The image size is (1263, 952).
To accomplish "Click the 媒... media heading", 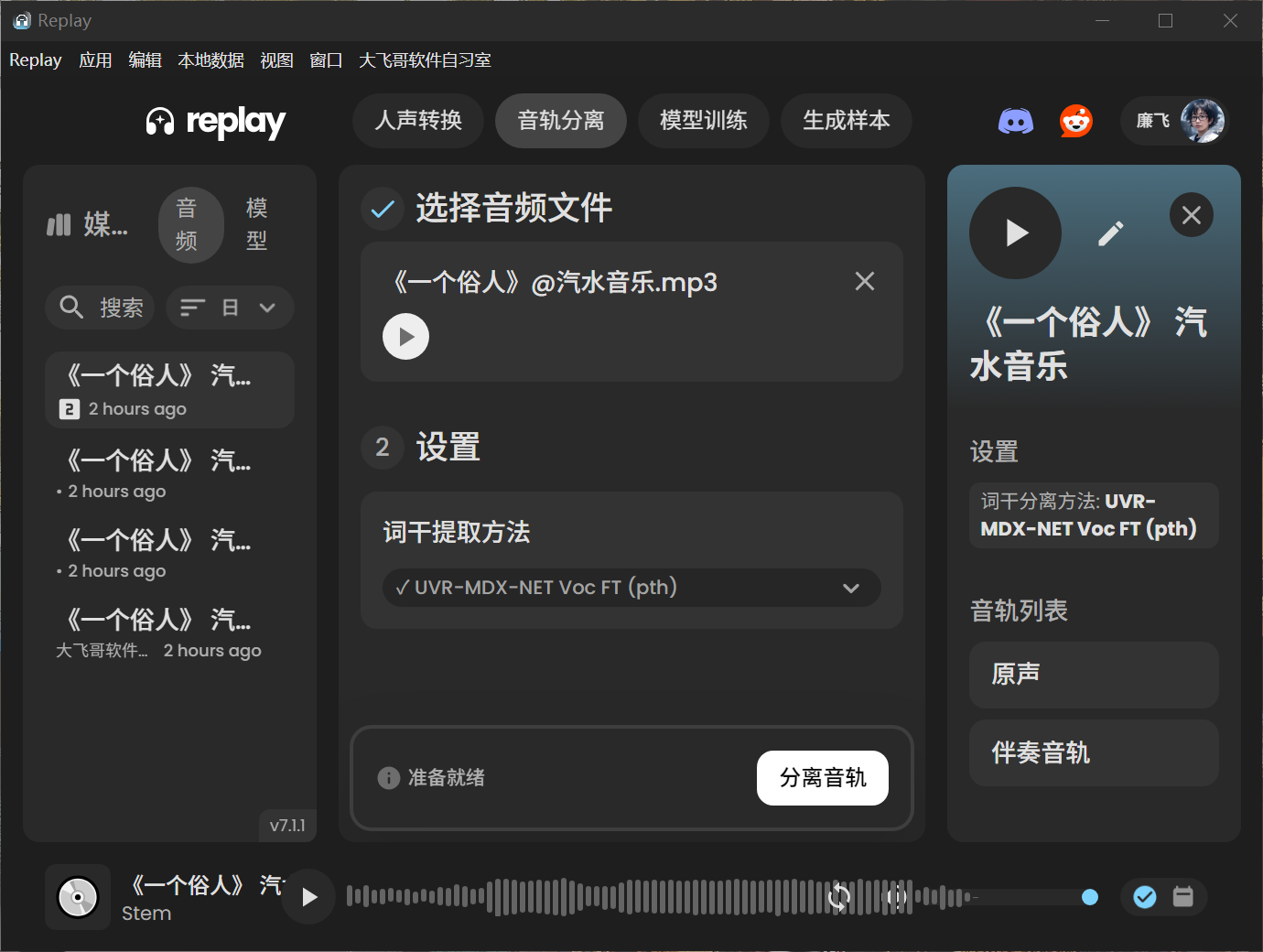I will [105, 224].
